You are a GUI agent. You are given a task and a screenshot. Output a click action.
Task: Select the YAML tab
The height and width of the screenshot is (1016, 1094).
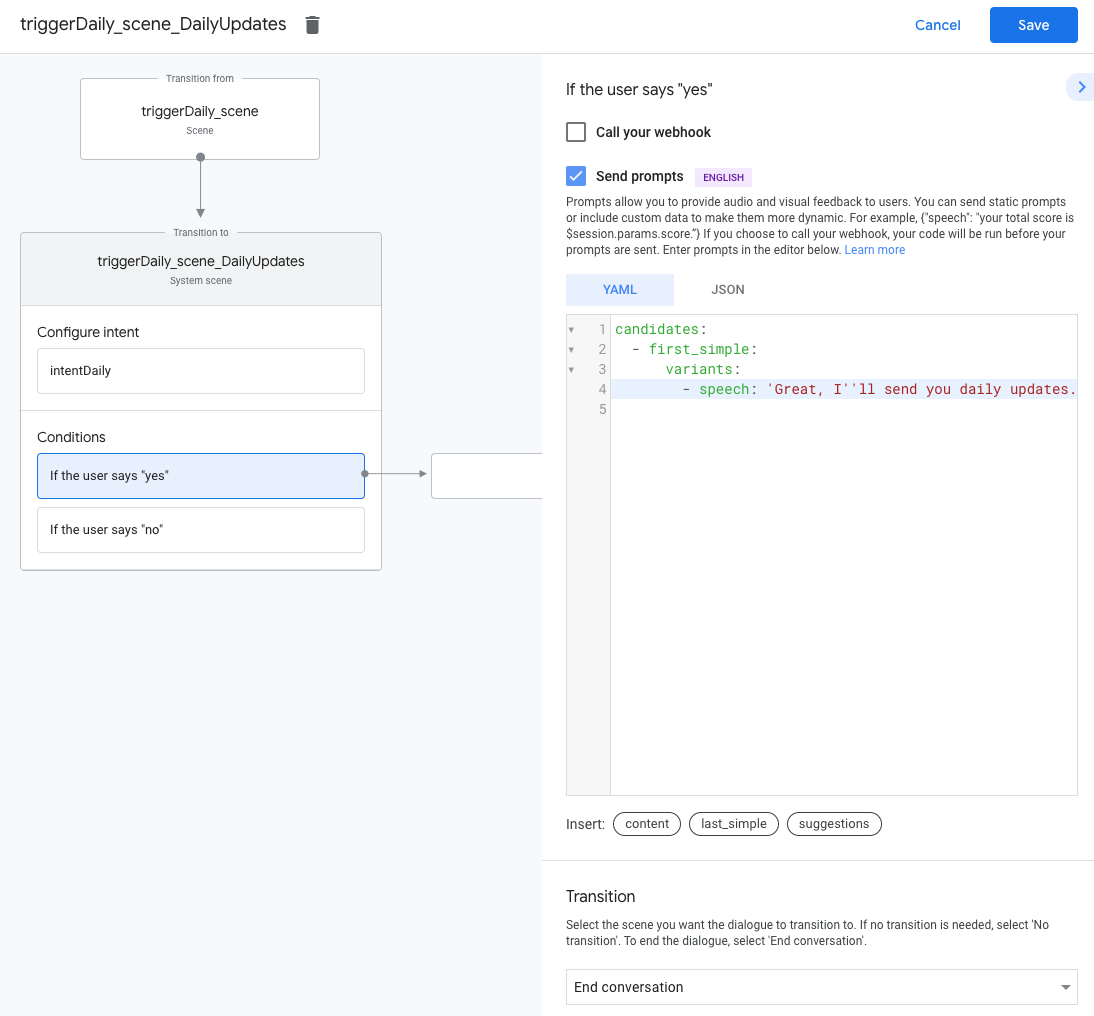click(x=620, y=290)
